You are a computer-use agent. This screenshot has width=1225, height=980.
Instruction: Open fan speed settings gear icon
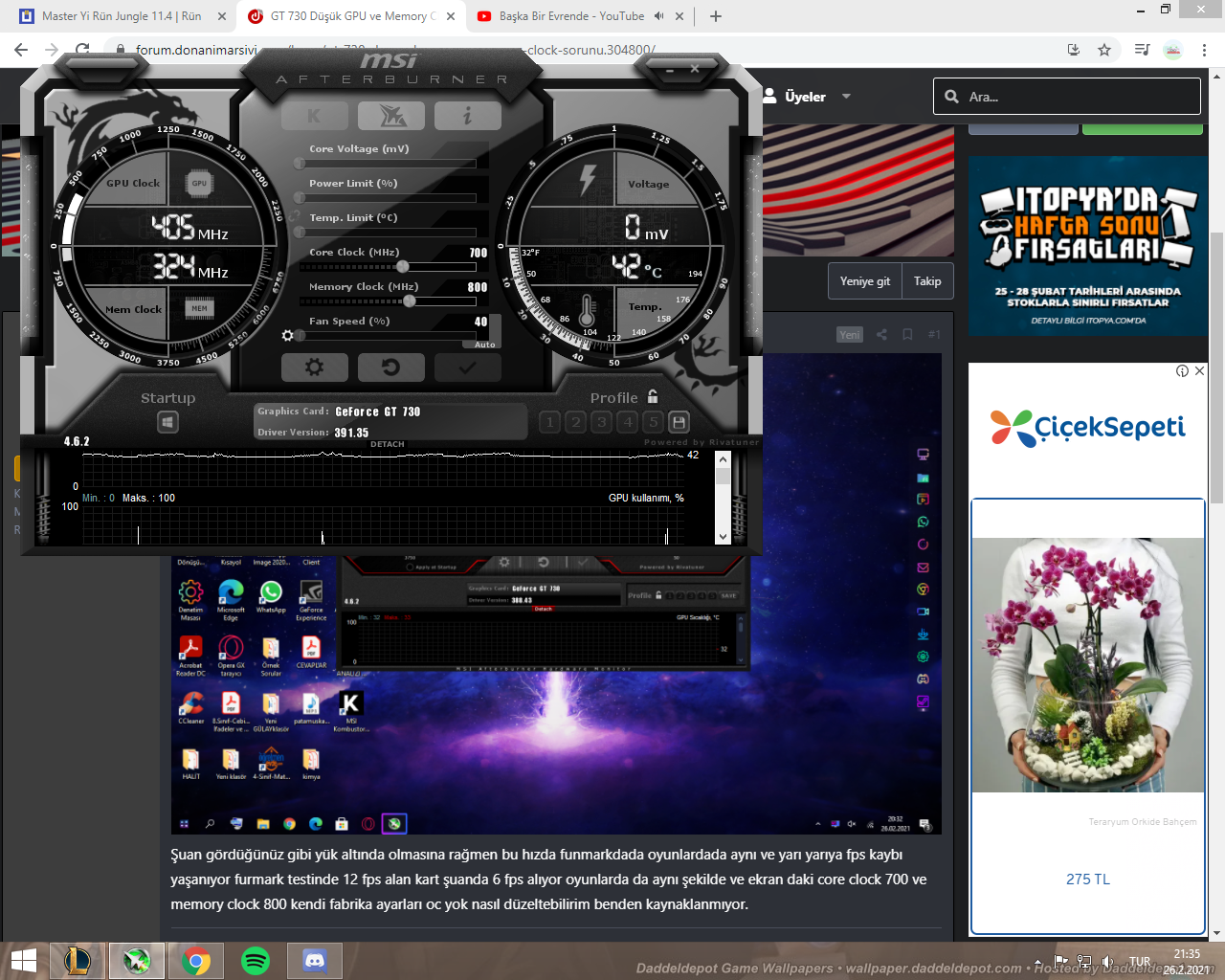287,336
